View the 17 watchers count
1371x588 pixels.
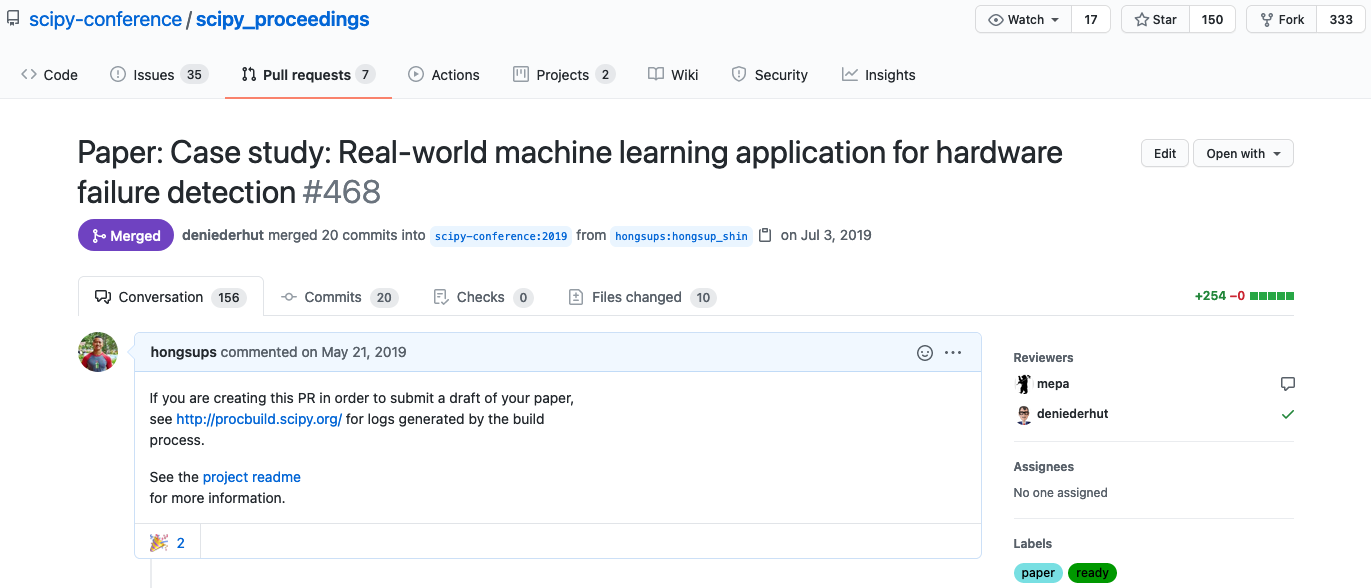(x=1091, y=20)
